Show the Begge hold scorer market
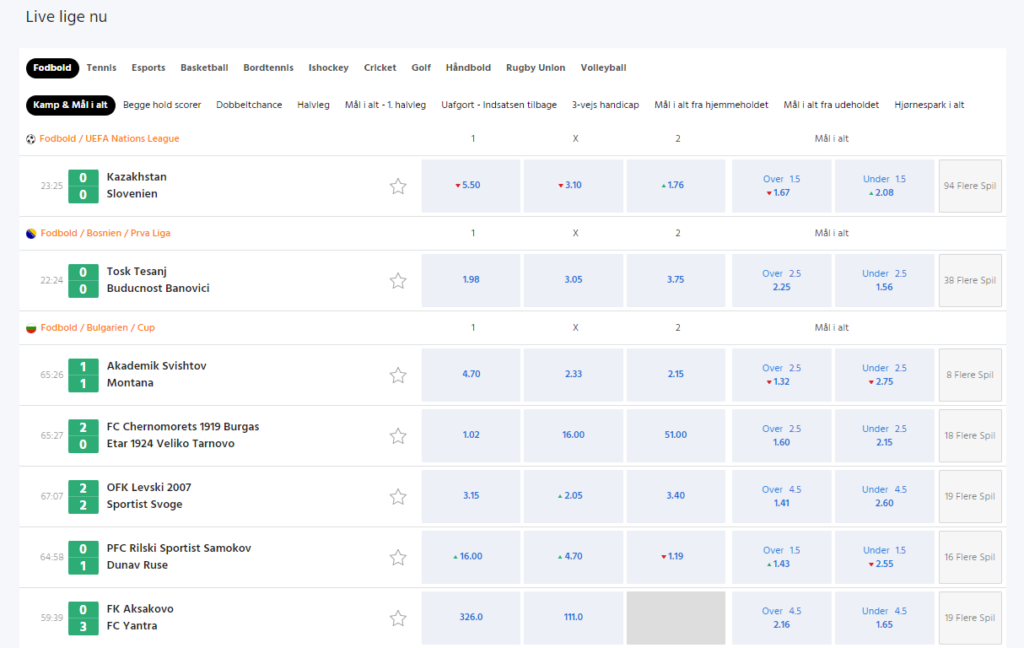This screenshot has width=1024, height=648. click(162, 105)
